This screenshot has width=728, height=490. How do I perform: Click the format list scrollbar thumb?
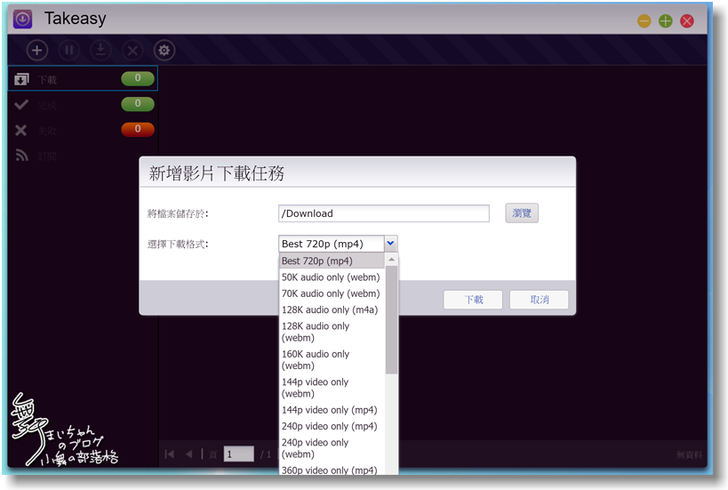(391, 320)
